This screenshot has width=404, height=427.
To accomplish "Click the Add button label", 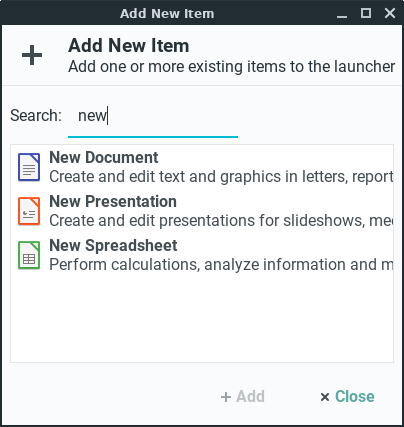I will pyautogui.click(x=250, y=397).
